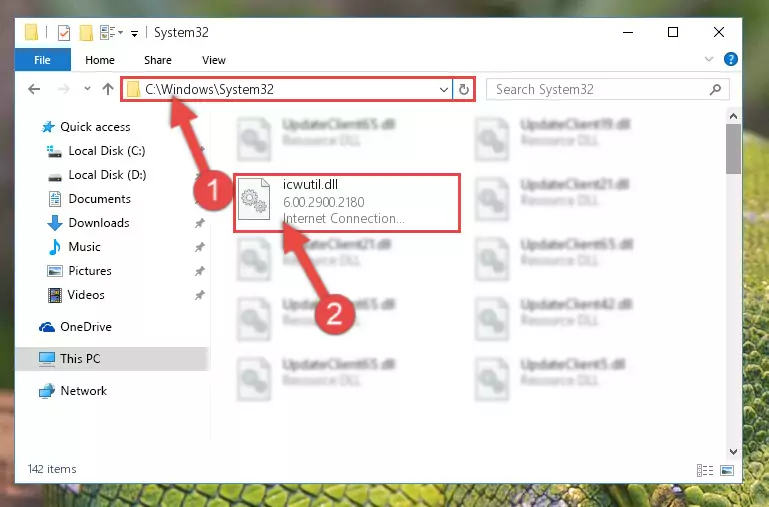Switch to Details view in status bar

pos(705,471)
